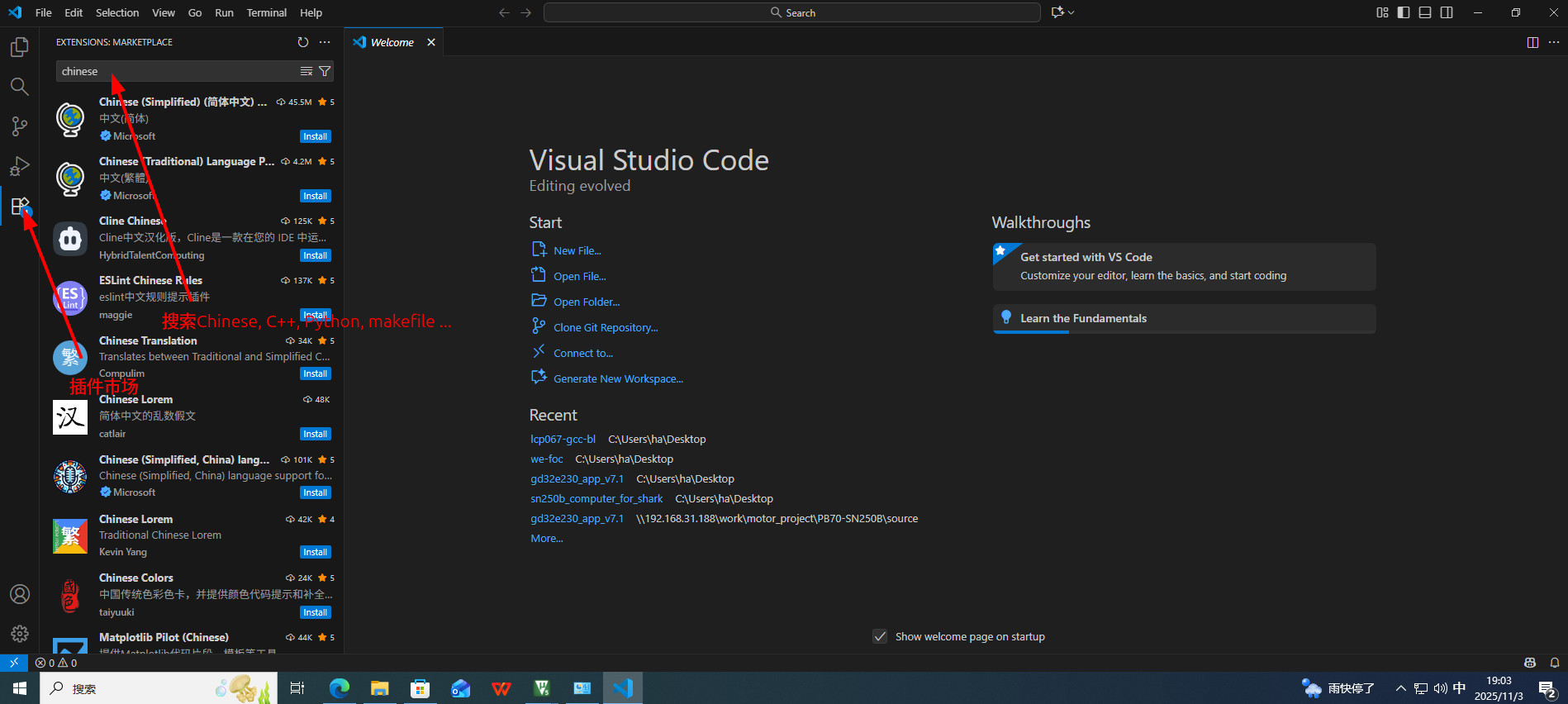Viewport: 1568px width, 704px height.
Task: Open the Search view in activity bar
Action: (x=19, y=87)
